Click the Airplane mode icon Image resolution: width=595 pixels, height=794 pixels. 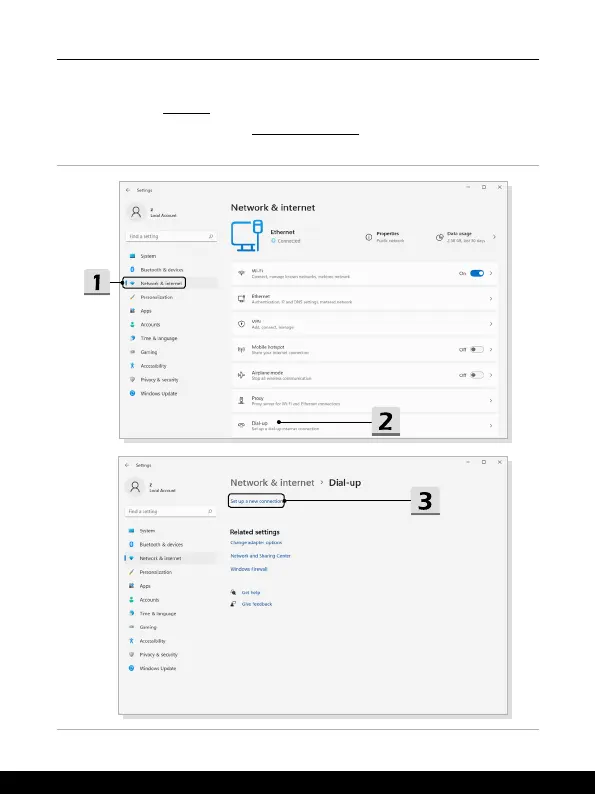[x=242, y=375]
